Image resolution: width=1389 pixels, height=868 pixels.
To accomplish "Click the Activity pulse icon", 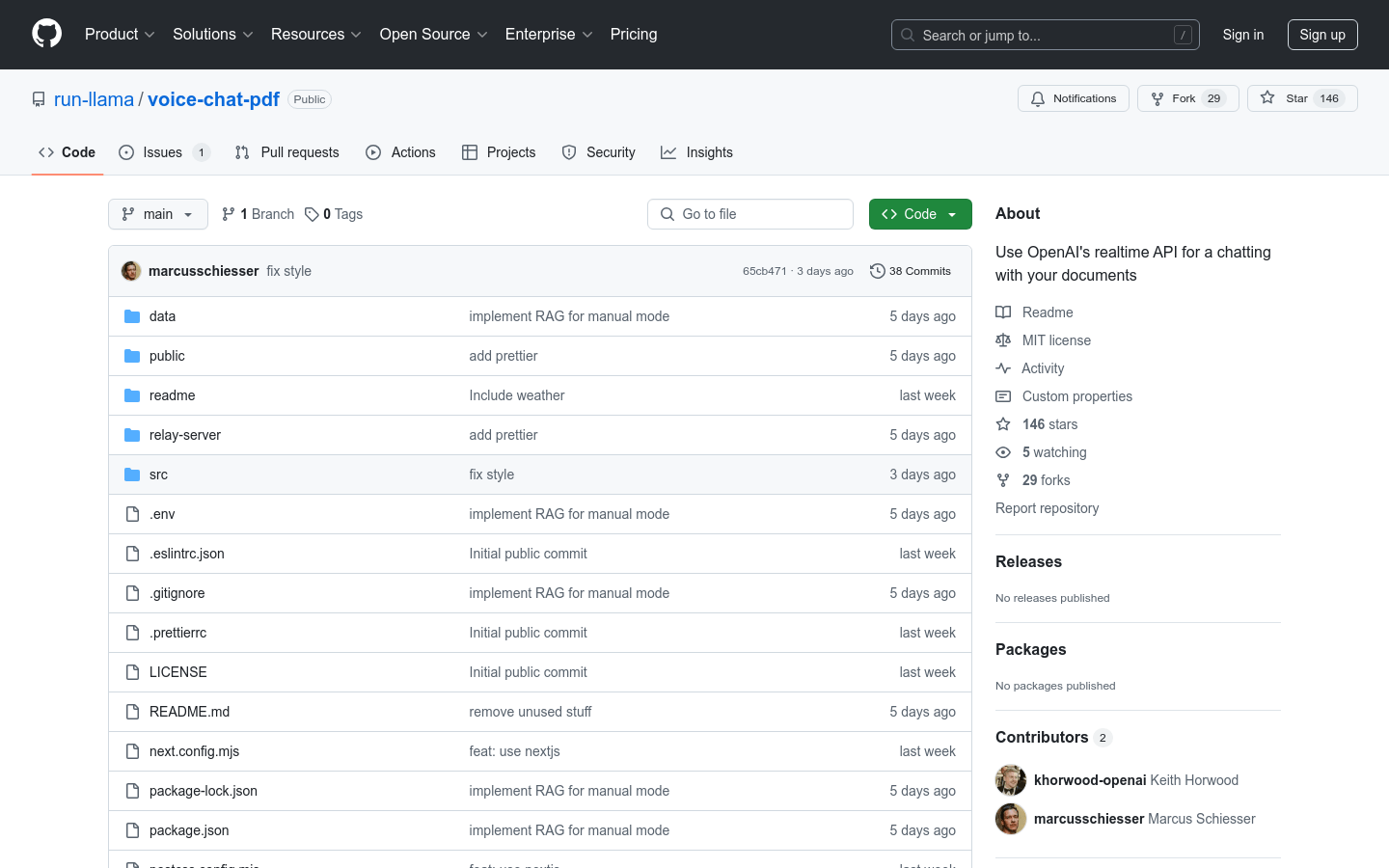I will click(1003, 368).
